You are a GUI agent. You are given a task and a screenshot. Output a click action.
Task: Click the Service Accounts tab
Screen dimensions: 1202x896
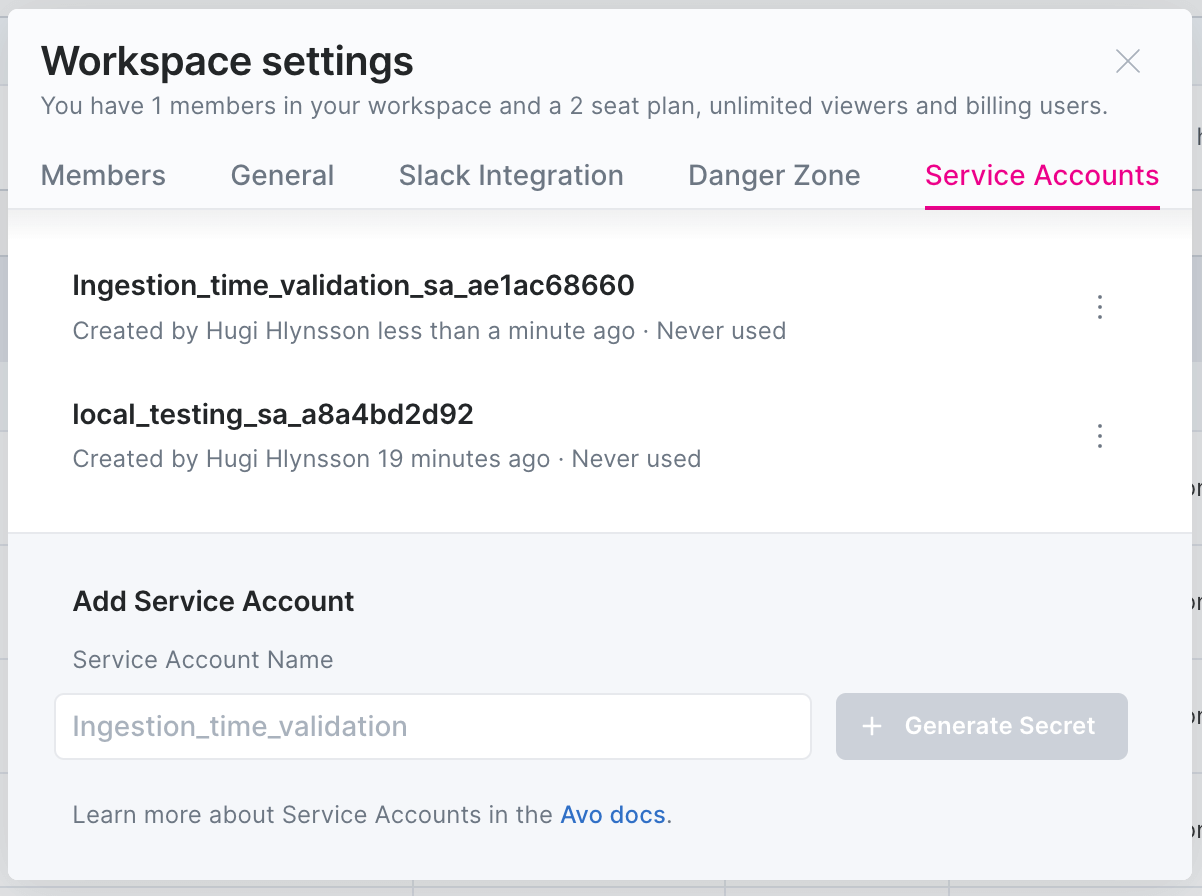[x=1041, y=176]
